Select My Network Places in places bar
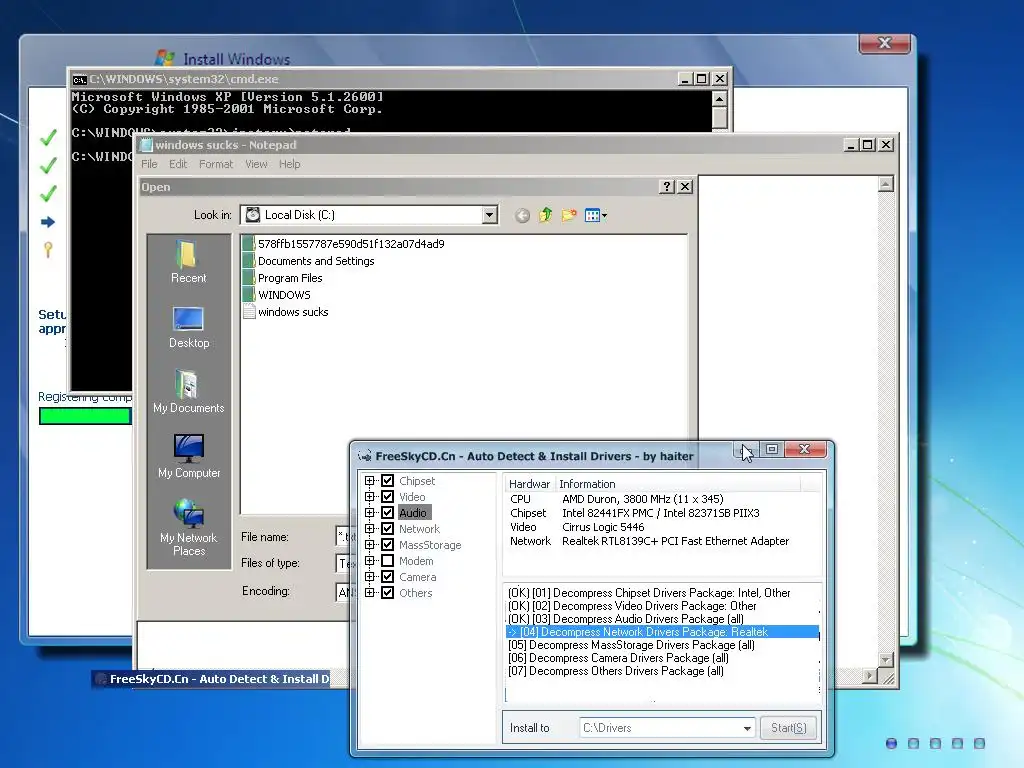 (x=189, y=528)
